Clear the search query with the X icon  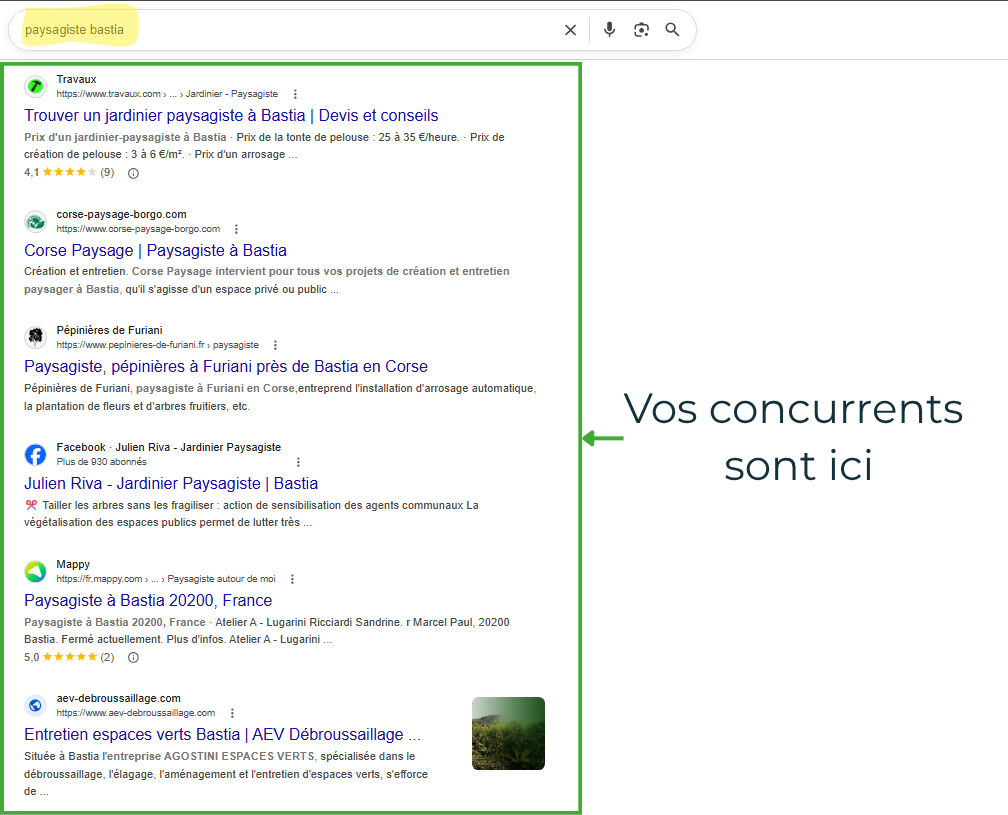pyautogui.click(x=570, y=30)
